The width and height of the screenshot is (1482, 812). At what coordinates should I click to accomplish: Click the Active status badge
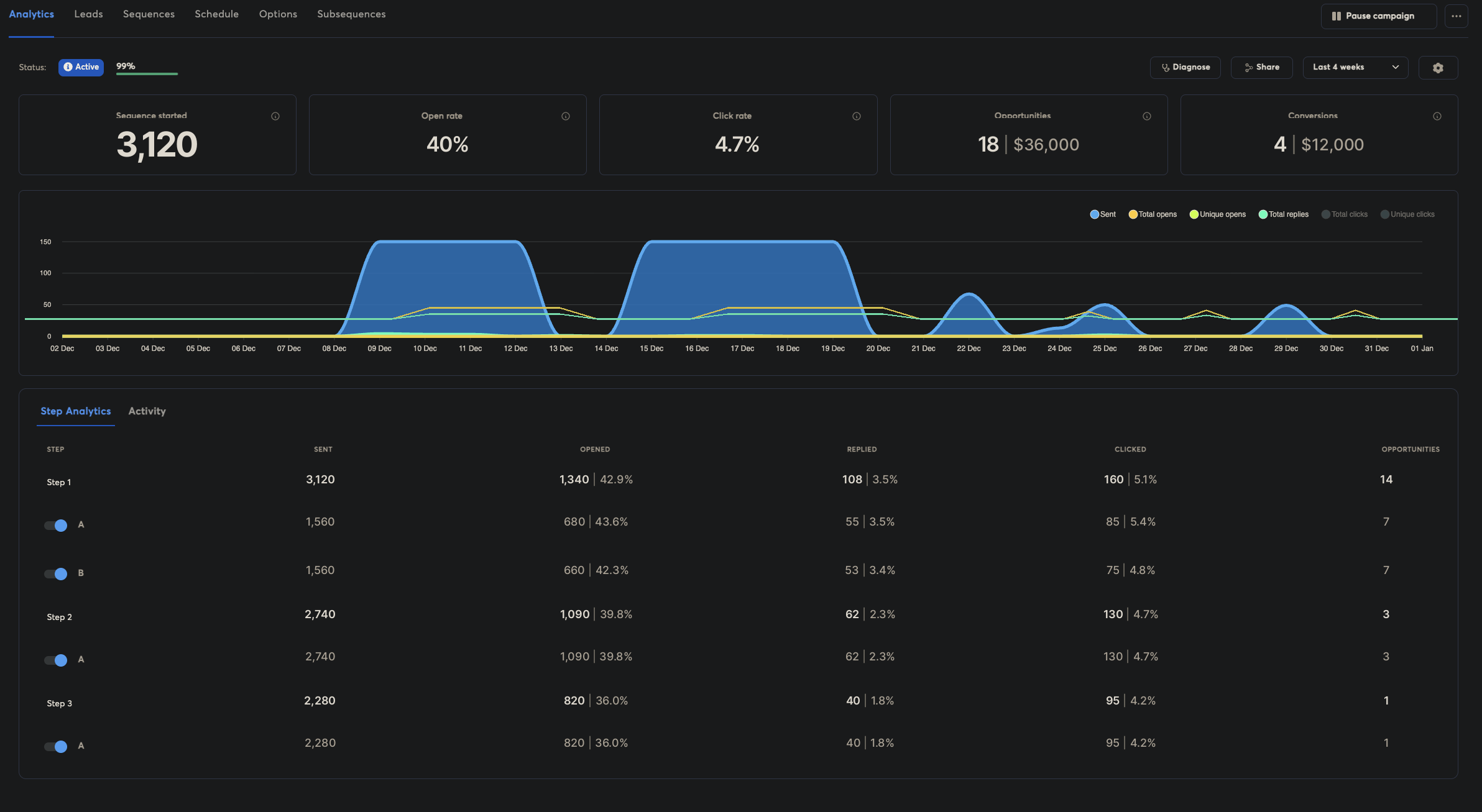click(81, 67)
